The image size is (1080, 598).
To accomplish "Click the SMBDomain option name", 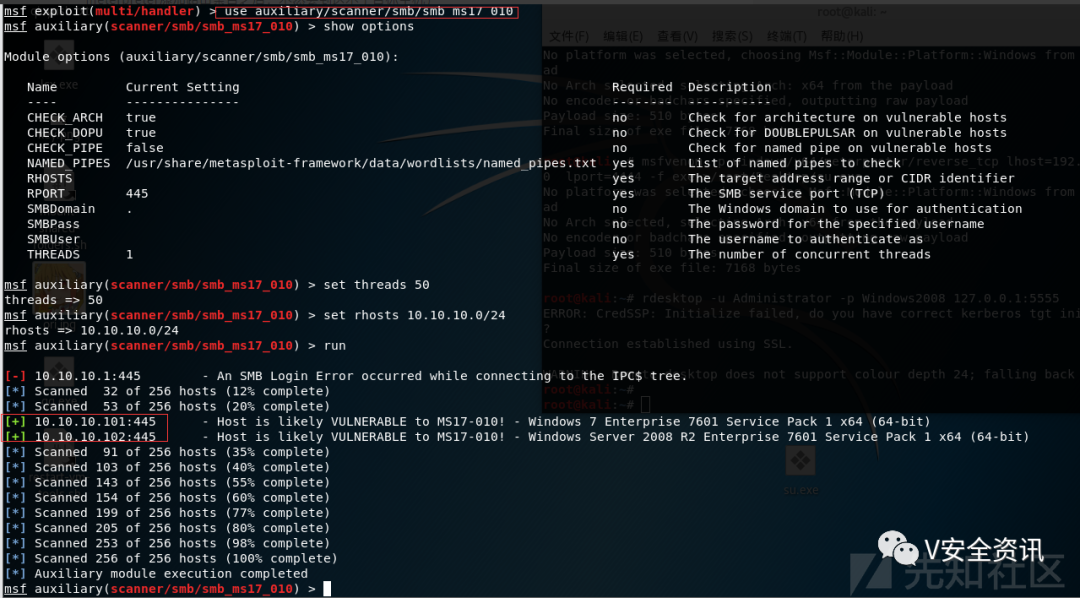I will 61,209.
